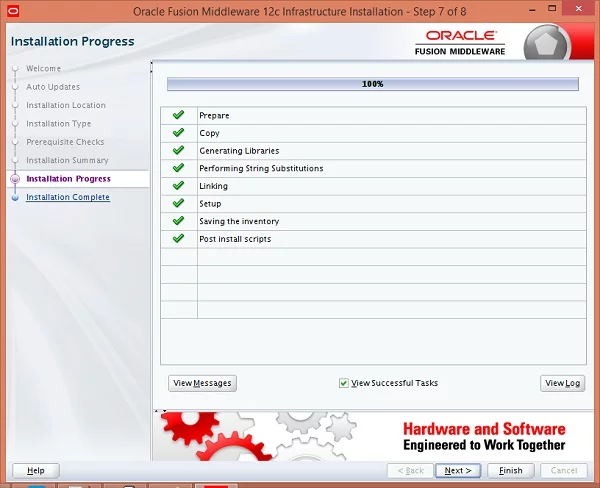Click the 100% progress bar
The width and height of the screenshot is (600, 488).
pos(373,84)
